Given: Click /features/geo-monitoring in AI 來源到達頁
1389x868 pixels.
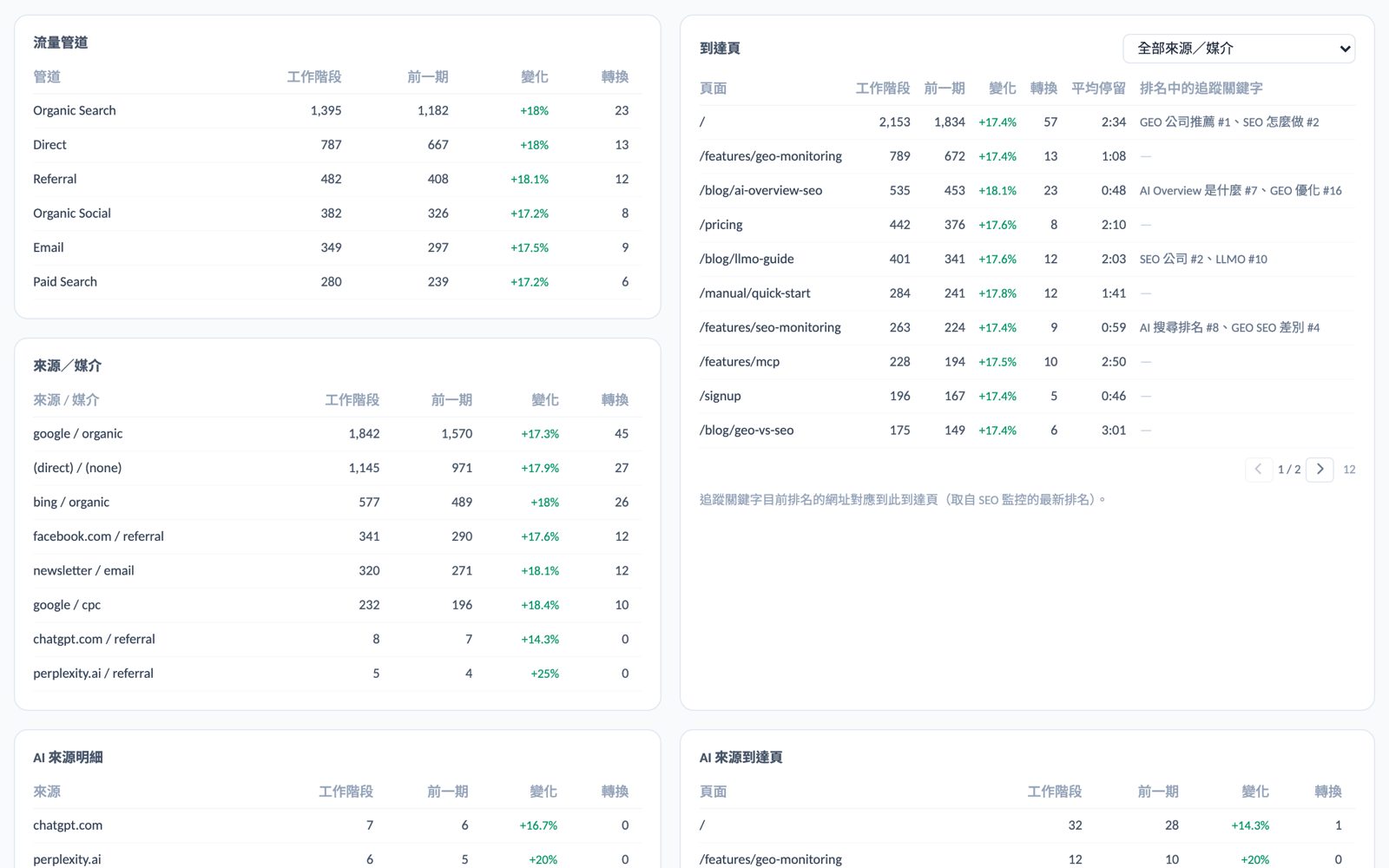Looking at the screenshot, I should pyautogui.click(x=770, y=859).
